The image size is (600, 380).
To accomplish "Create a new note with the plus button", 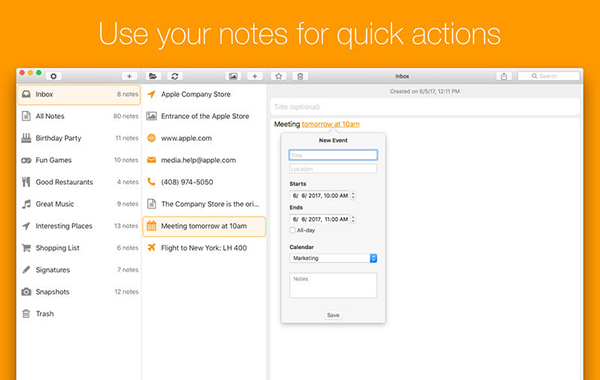I will tap(255, 76).
